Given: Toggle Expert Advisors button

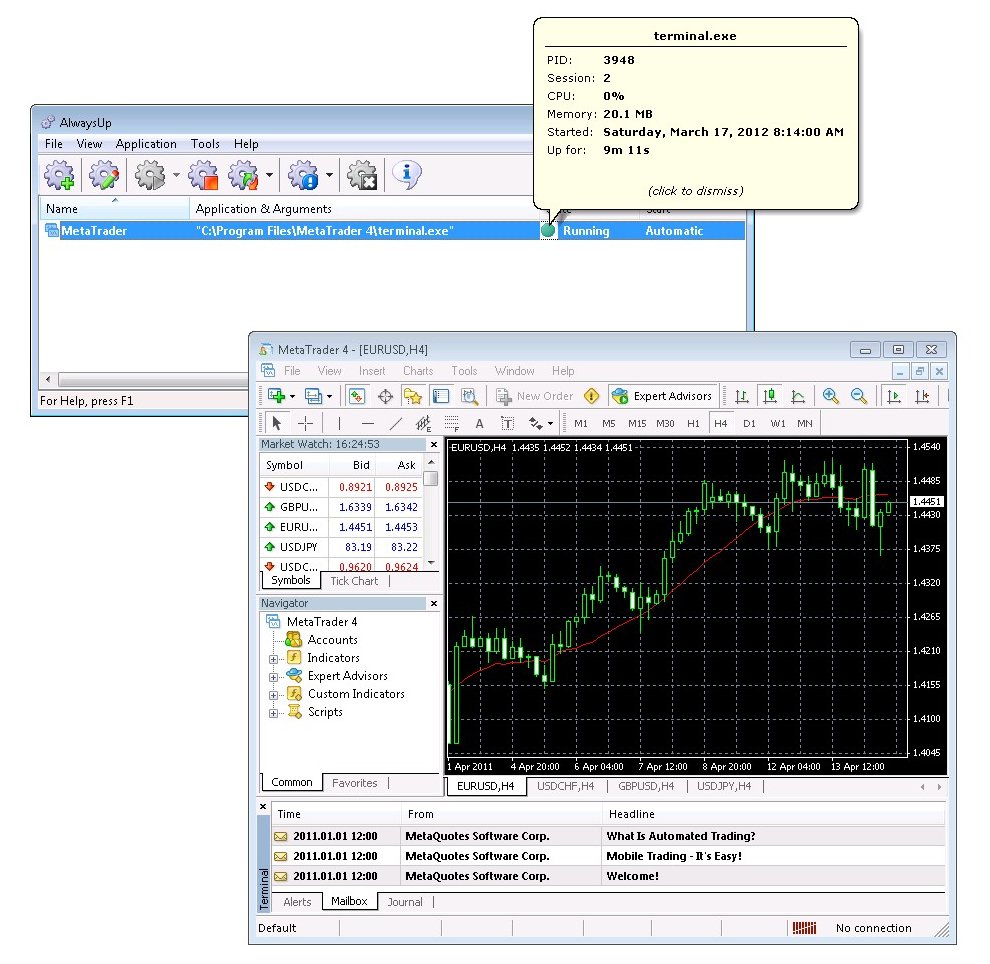Looking at the screenshot, I should (662, 396).
